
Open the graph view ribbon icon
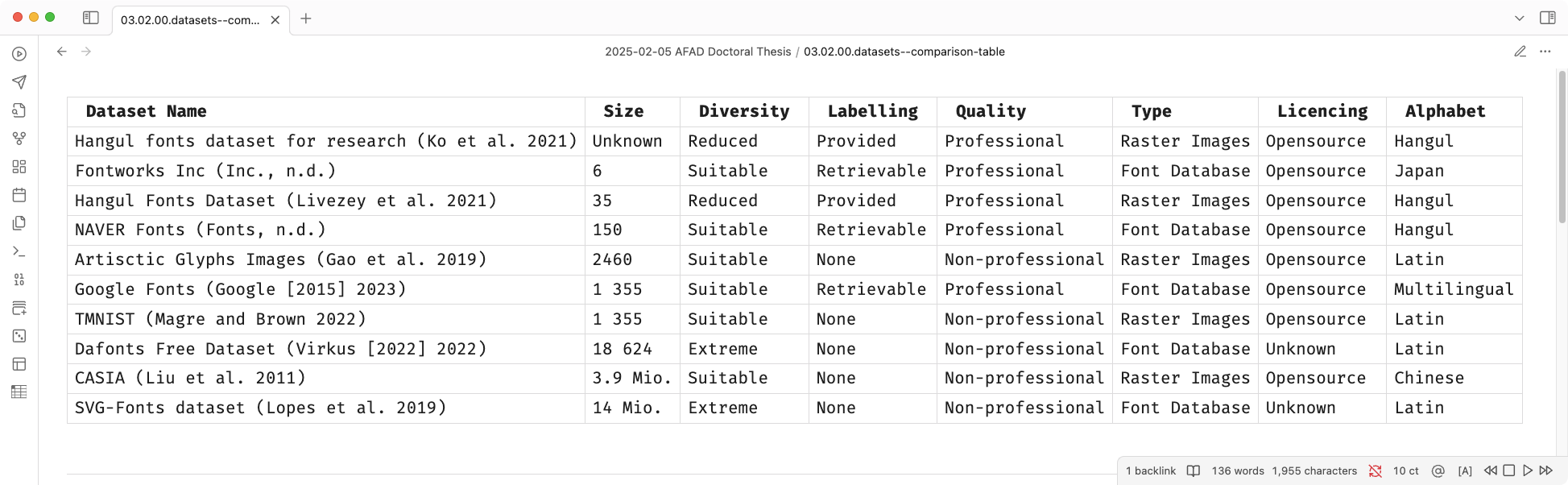click(19, 139)
